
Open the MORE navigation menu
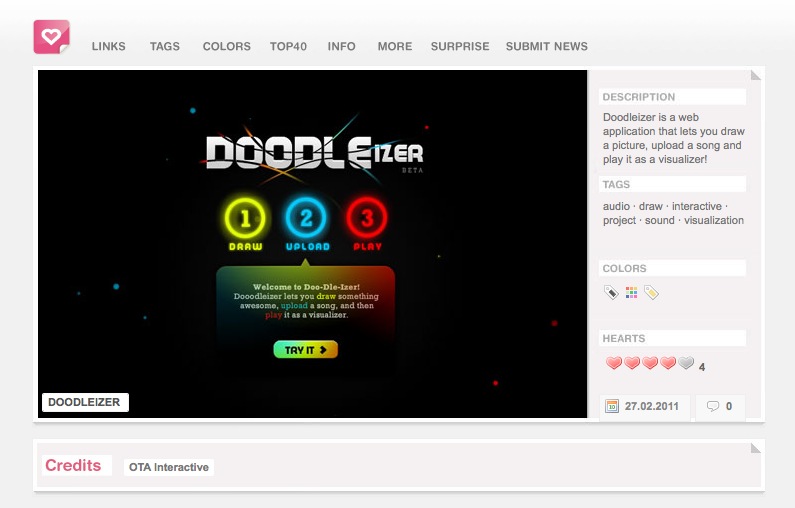[x=394, y=46]
